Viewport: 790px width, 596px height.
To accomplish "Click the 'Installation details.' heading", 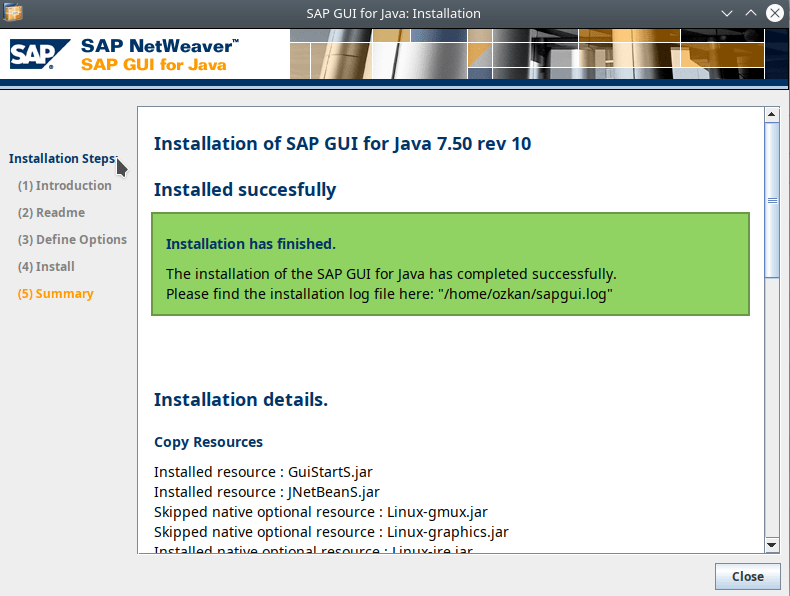I will click(241, 400).
